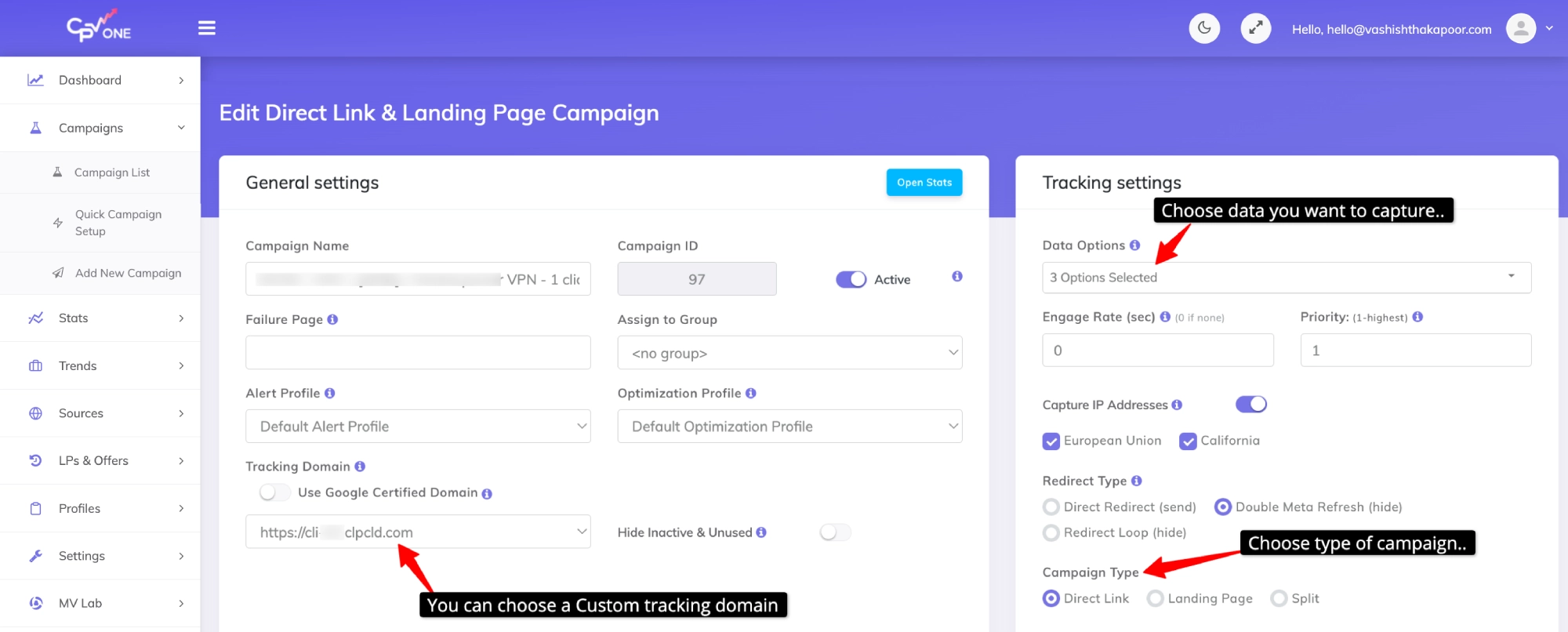Viewport: 1568px width, 632px height.
Task: Click the fullscreen expand icon
Action: 1255,28
